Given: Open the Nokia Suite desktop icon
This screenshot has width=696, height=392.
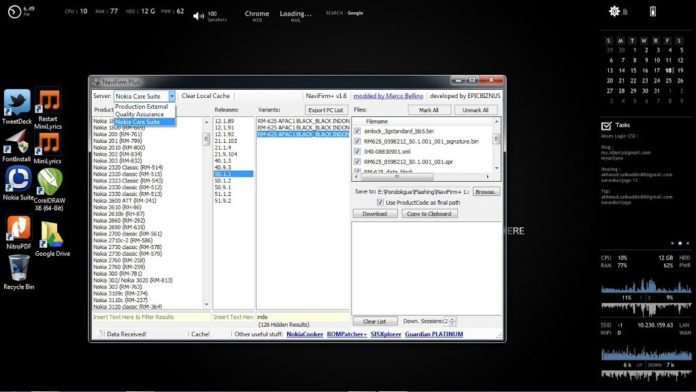Looking at the screenshot, I should pos(18,183).
